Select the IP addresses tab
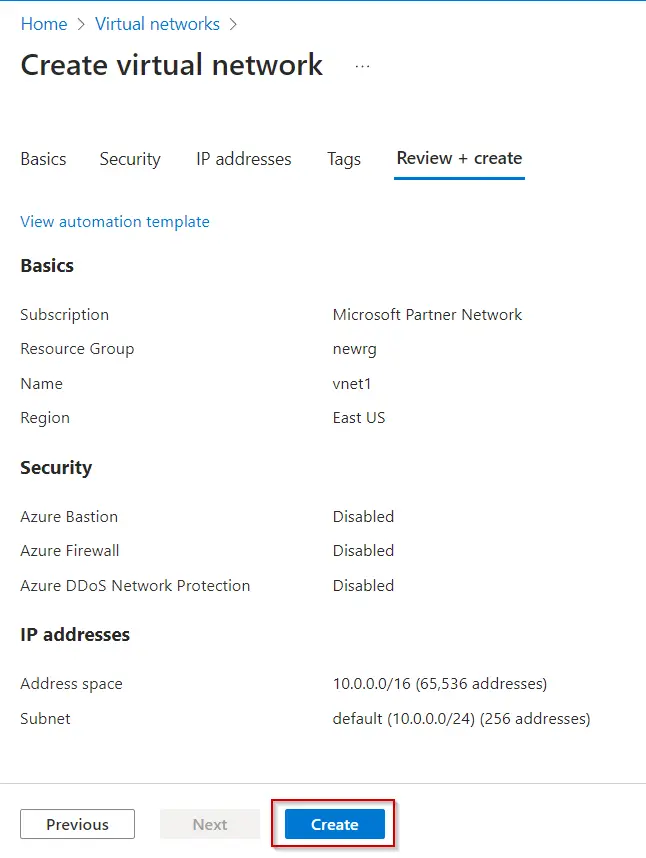Viewport: 646px width, 858px height. [x=244, y=159]
